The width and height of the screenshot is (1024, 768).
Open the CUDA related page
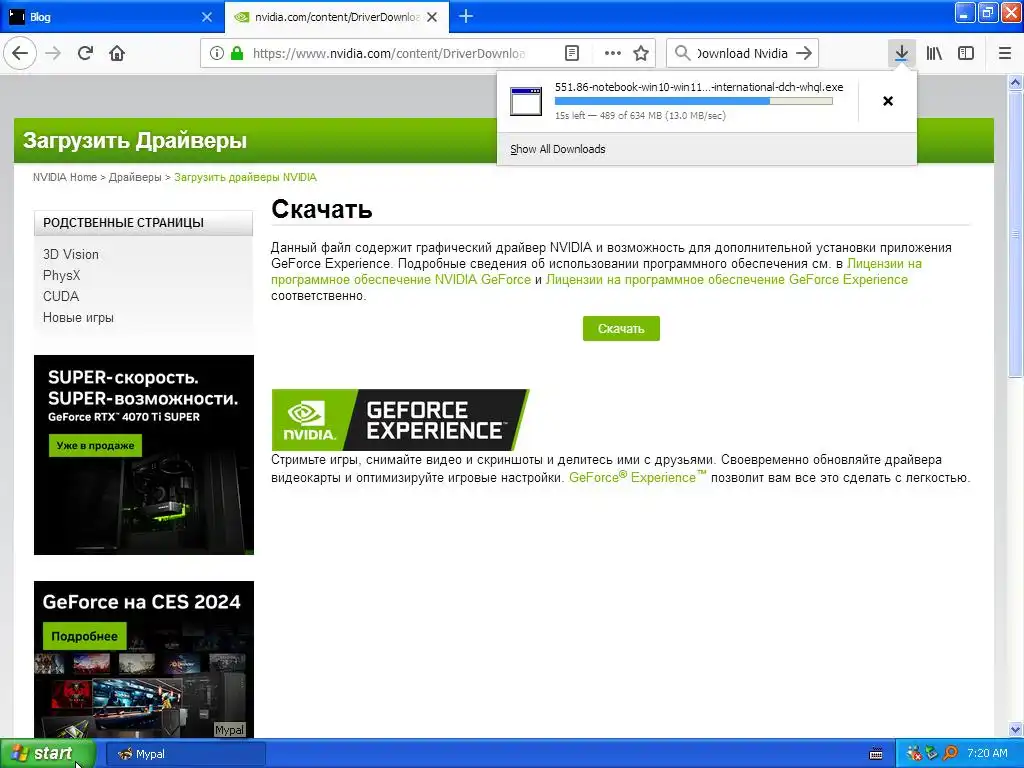[x=61, y=296]
